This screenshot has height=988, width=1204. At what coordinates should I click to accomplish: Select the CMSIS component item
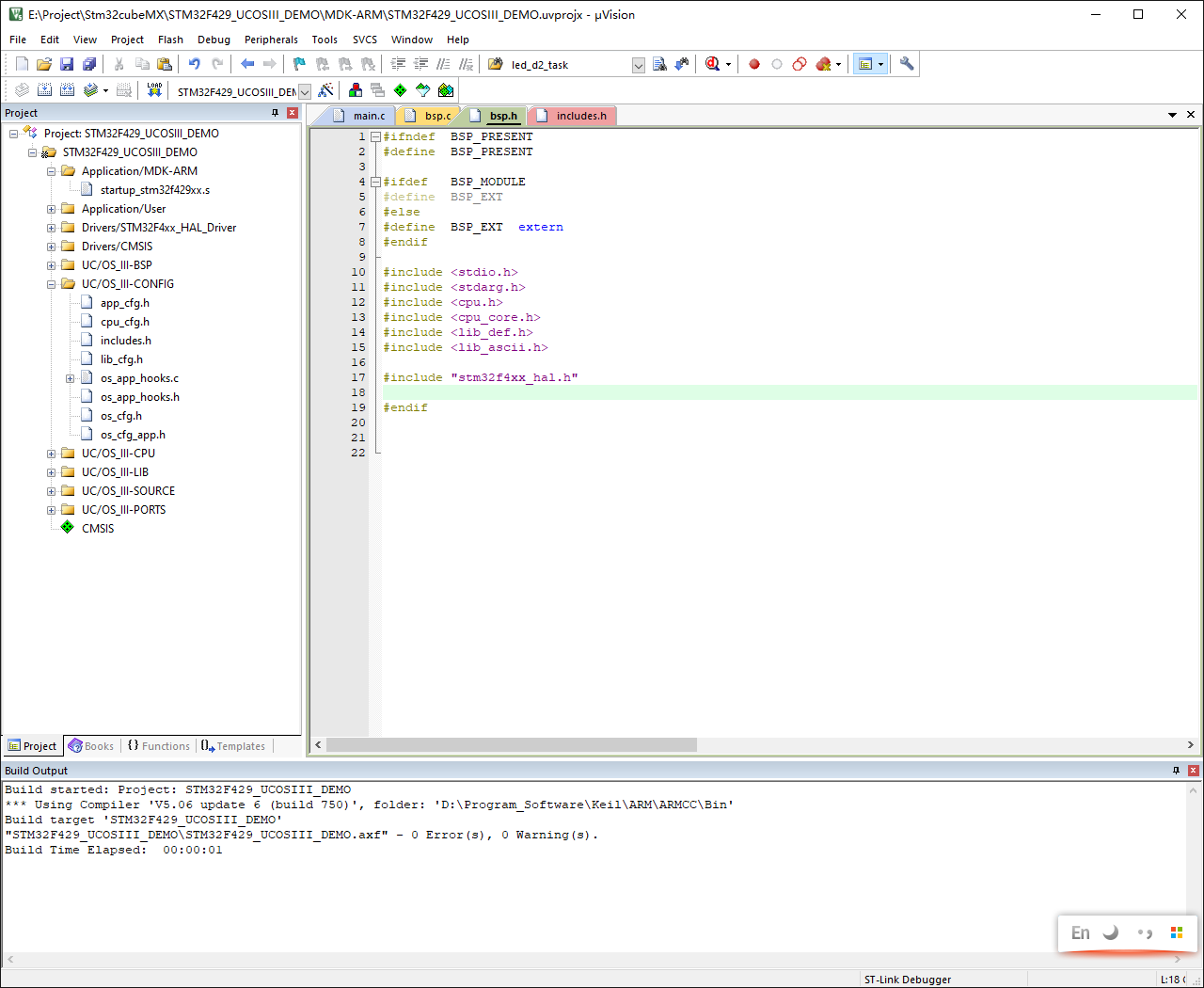pos(98,529)
